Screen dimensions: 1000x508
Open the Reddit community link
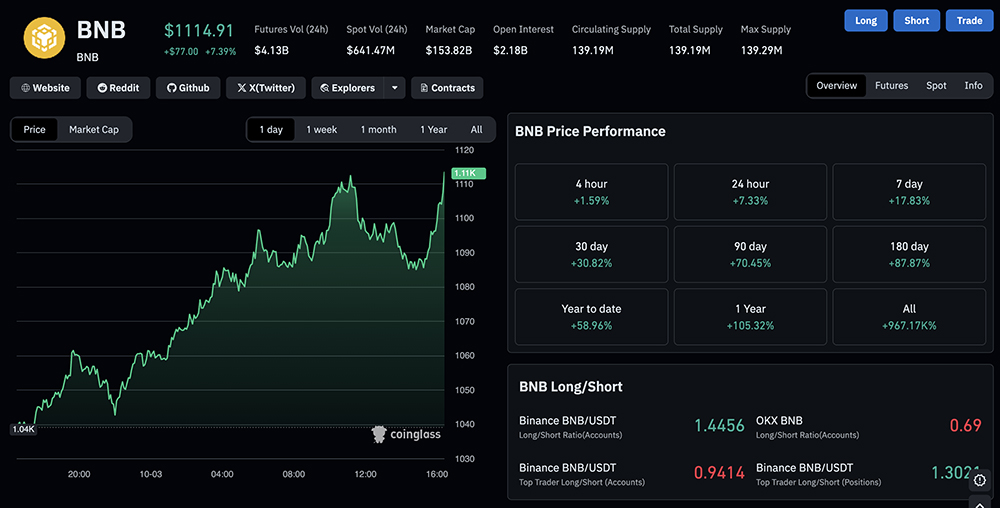click(x=118, y=88)
